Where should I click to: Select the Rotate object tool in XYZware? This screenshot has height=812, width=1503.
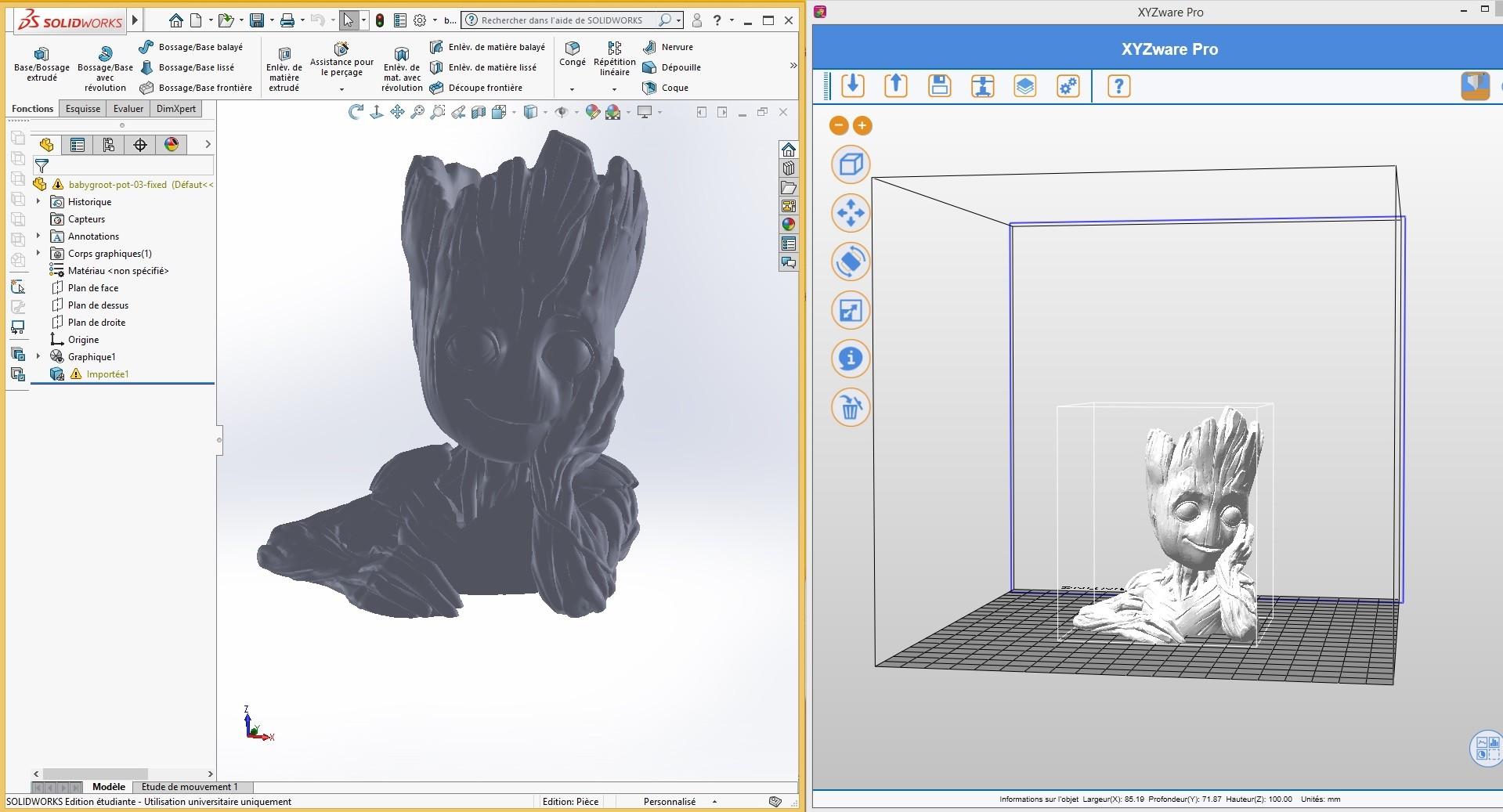click(x=851, y=262)
